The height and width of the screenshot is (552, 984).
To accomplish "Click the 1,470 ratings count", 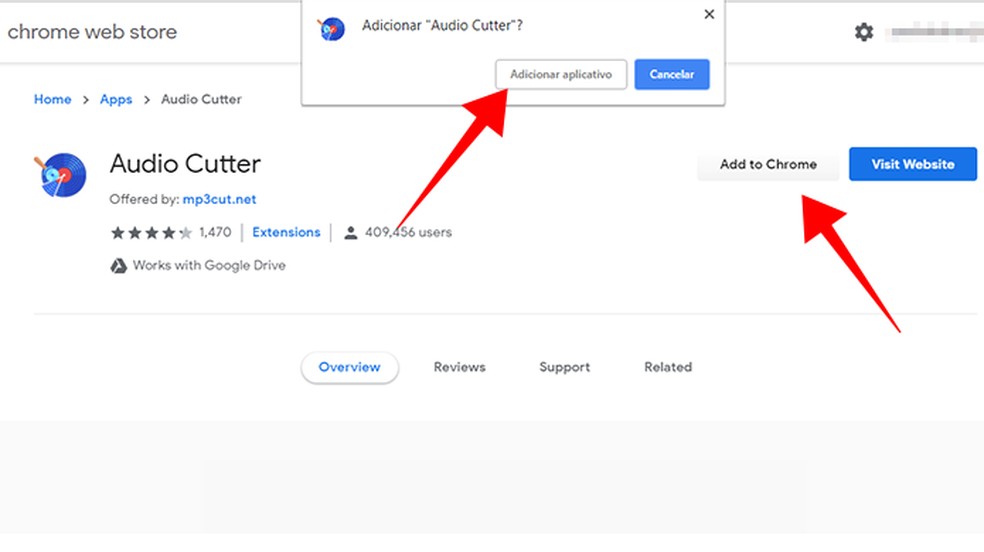I will [x=215, y=232].
